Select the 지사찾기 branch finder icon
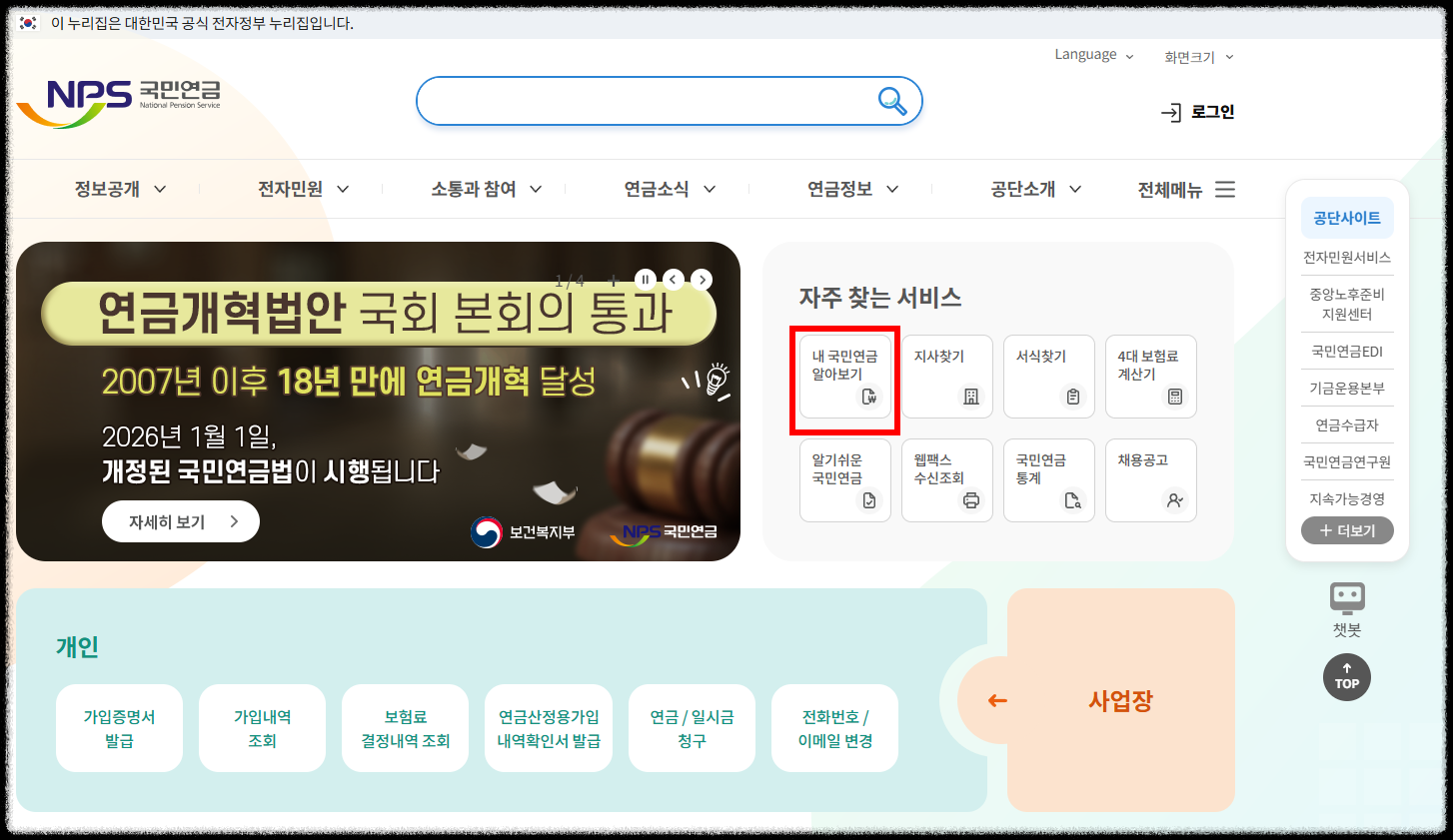The width and height of the screenshot is (1453, 840). coord(946,377)
